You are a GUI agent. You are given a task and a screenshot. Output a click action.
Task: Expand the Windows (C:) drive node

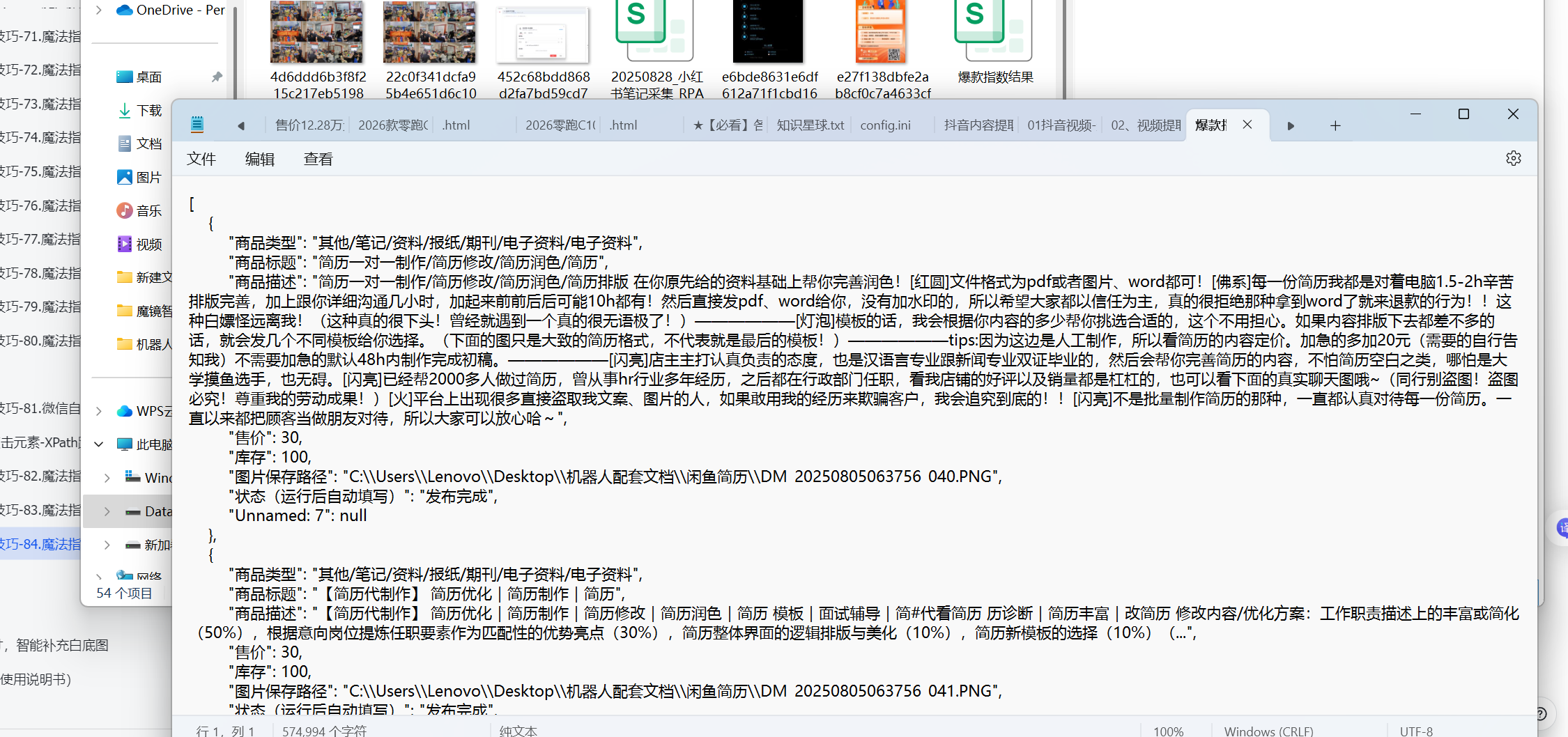pyautogui.click(x=107, y=477)
